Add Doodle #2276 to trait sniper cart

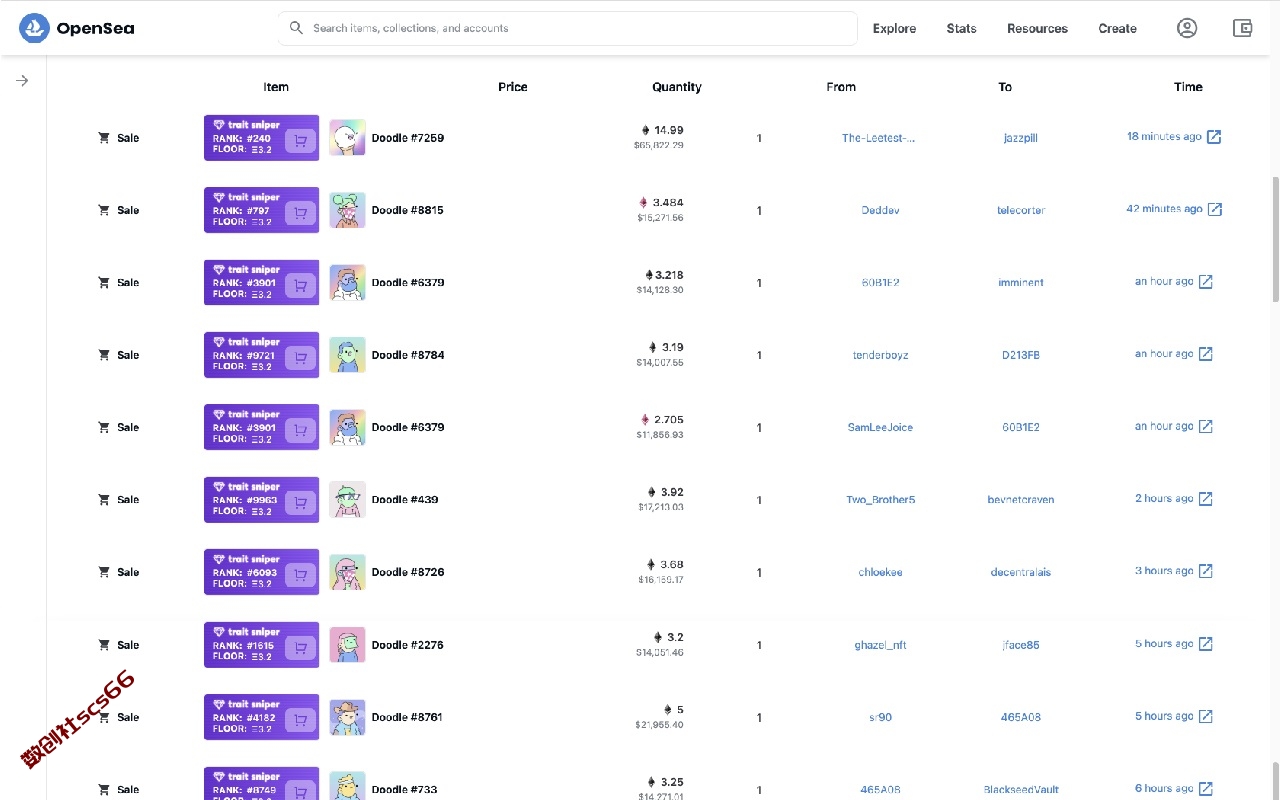(300, 648)
